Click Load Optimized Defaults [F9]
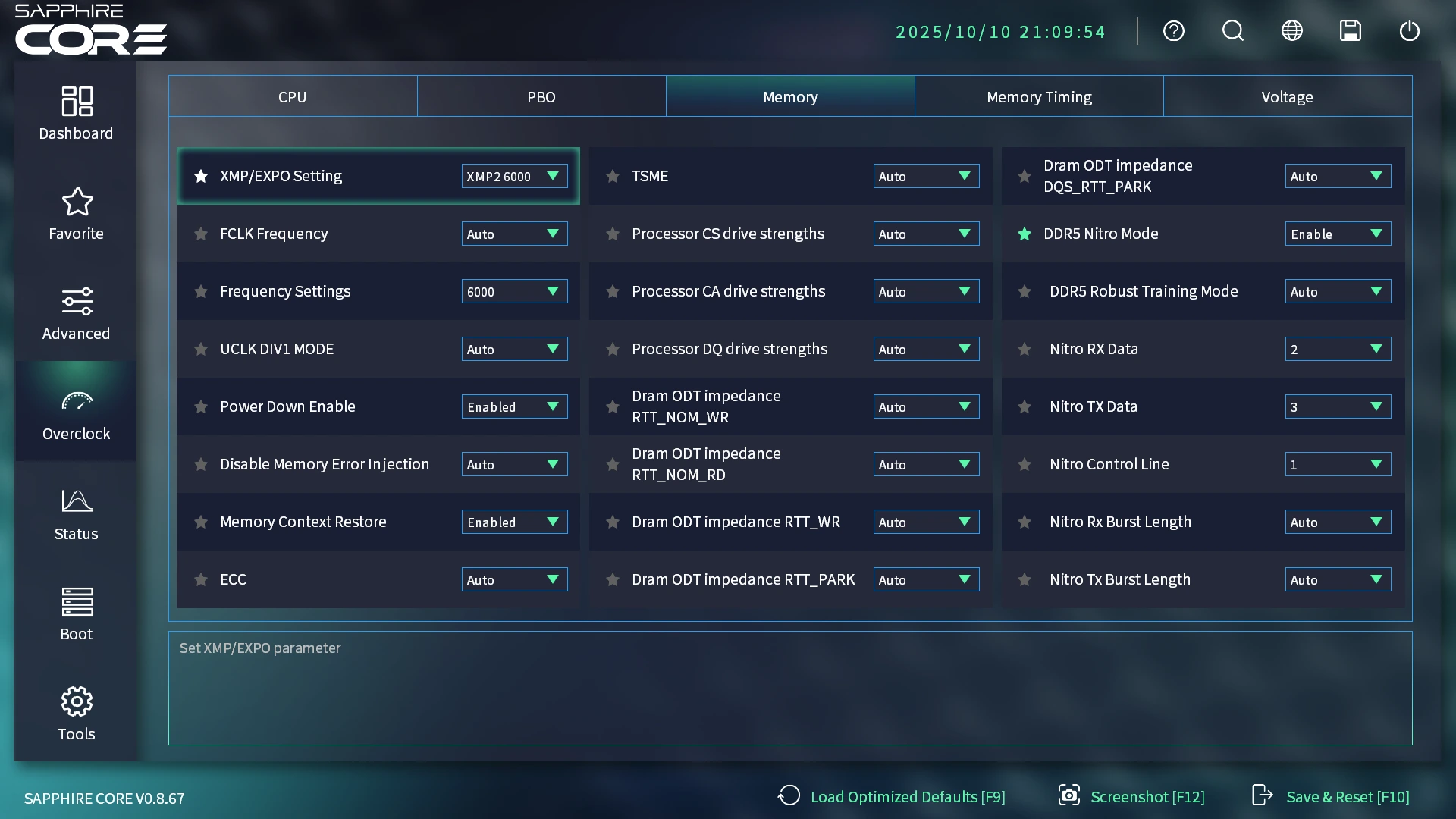Viewport: 1456px width, 819px height. [892, 796]
